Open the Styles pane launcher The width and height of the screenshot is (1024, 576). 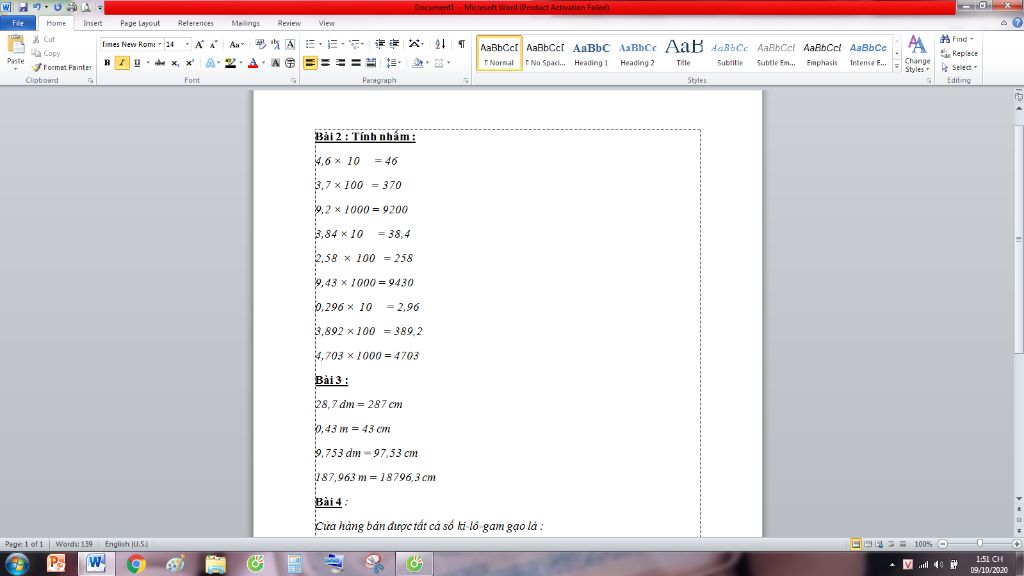(929, 80)
